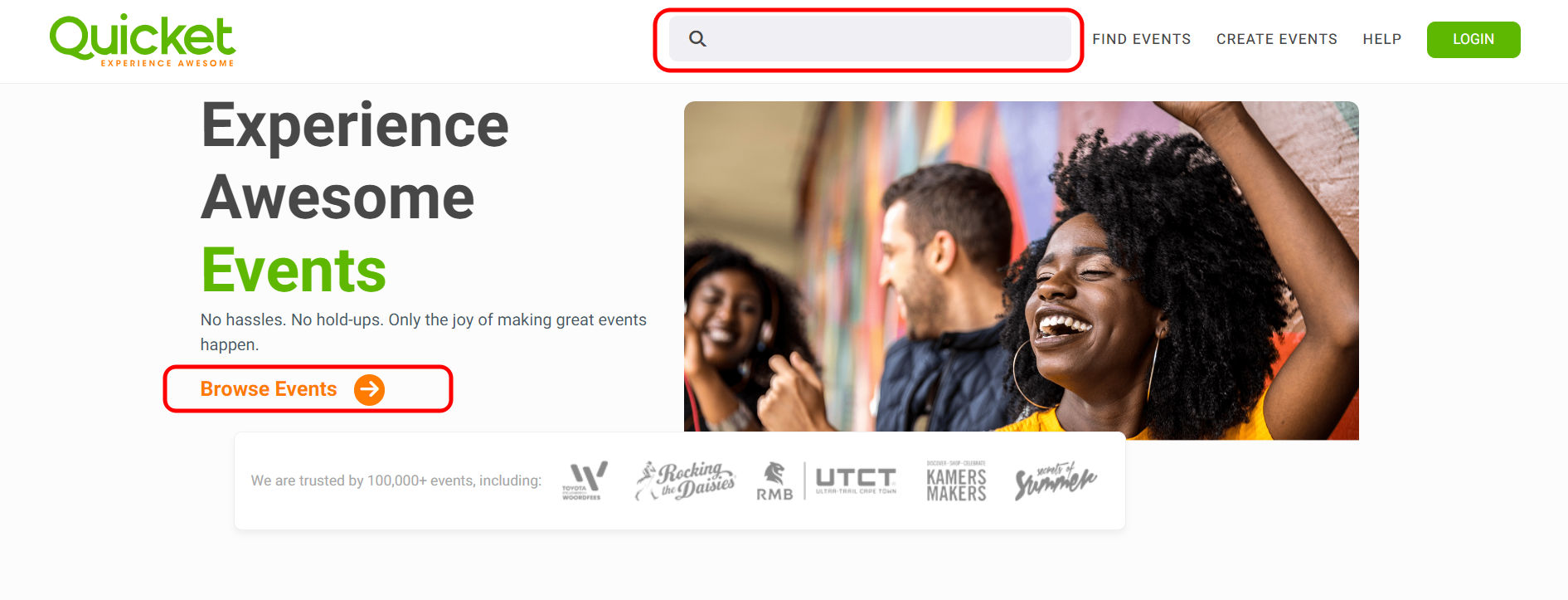Image resolution: width=1568 pixels, height=600 pixels.
Task: Click the 'No hassles. No hold-ups' tagline
Action: tap(423, 332)
